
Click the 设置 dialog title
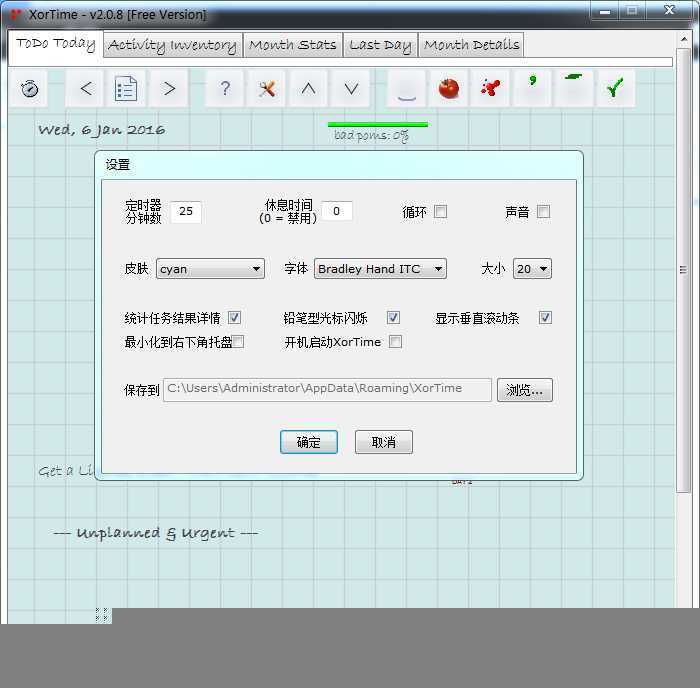coord(118,165)
